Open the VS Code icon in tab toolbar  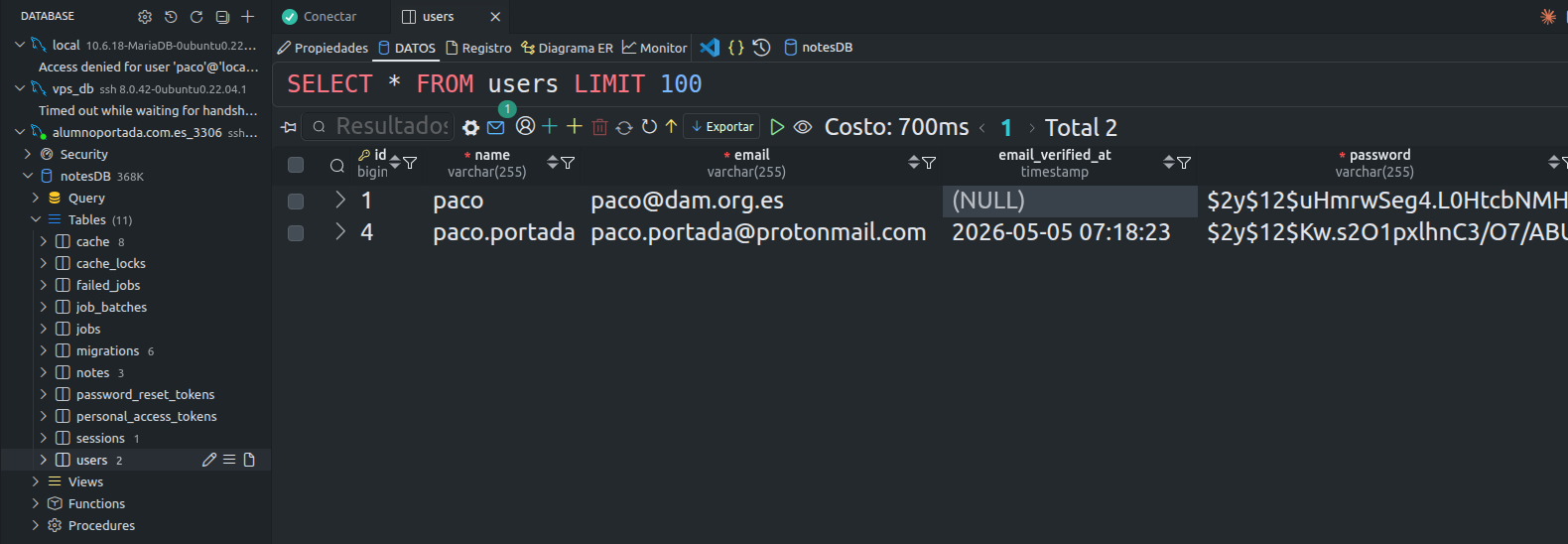[x=709, y=47]
